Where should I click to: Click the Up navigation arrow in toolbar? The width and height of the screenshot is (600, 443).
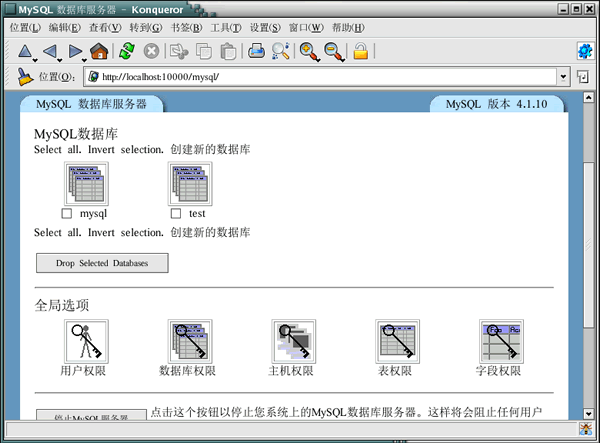pos(25,51)
